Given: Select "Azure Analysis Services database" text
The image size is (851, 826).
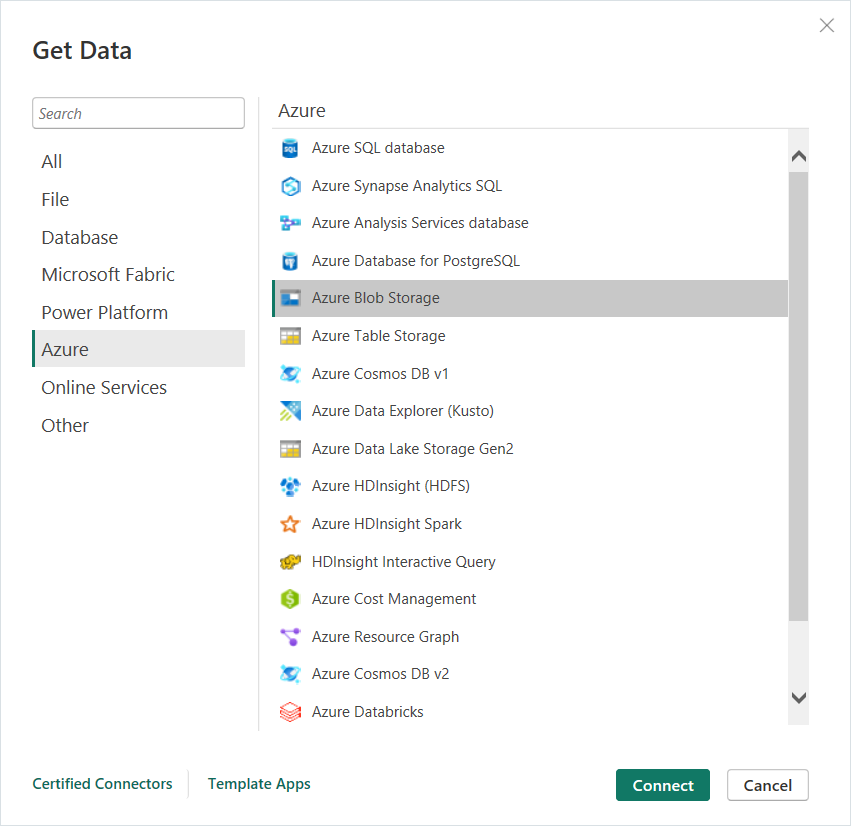Looking at the screenshot, I should [420, 223].
